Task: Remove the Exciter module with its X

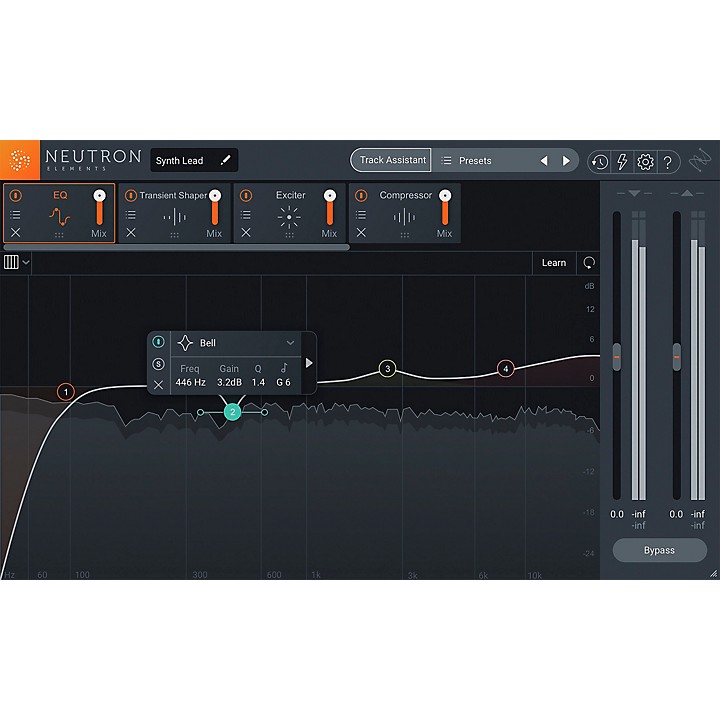Action: (x=246, y=233)
